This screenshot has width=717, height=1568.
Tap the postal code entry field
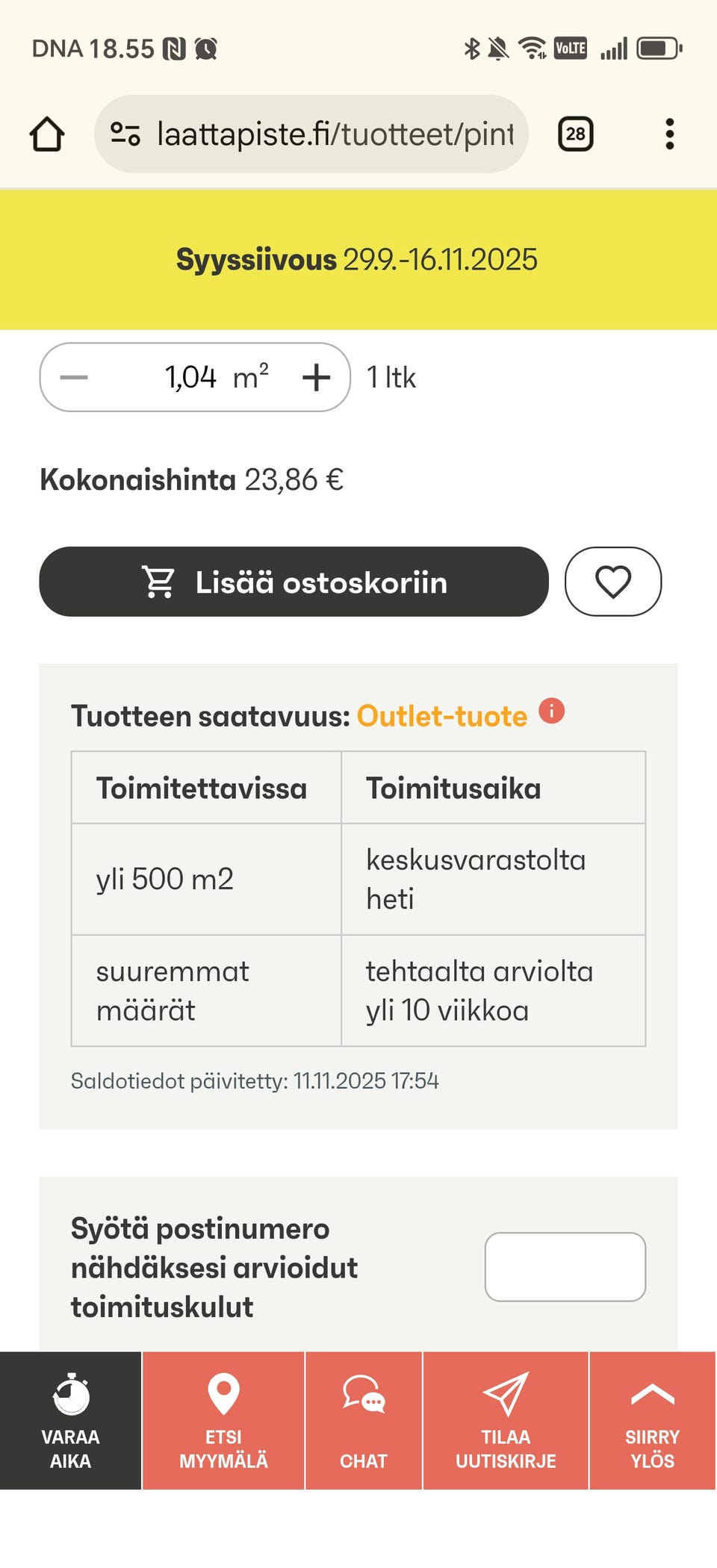coord(565,1267)
